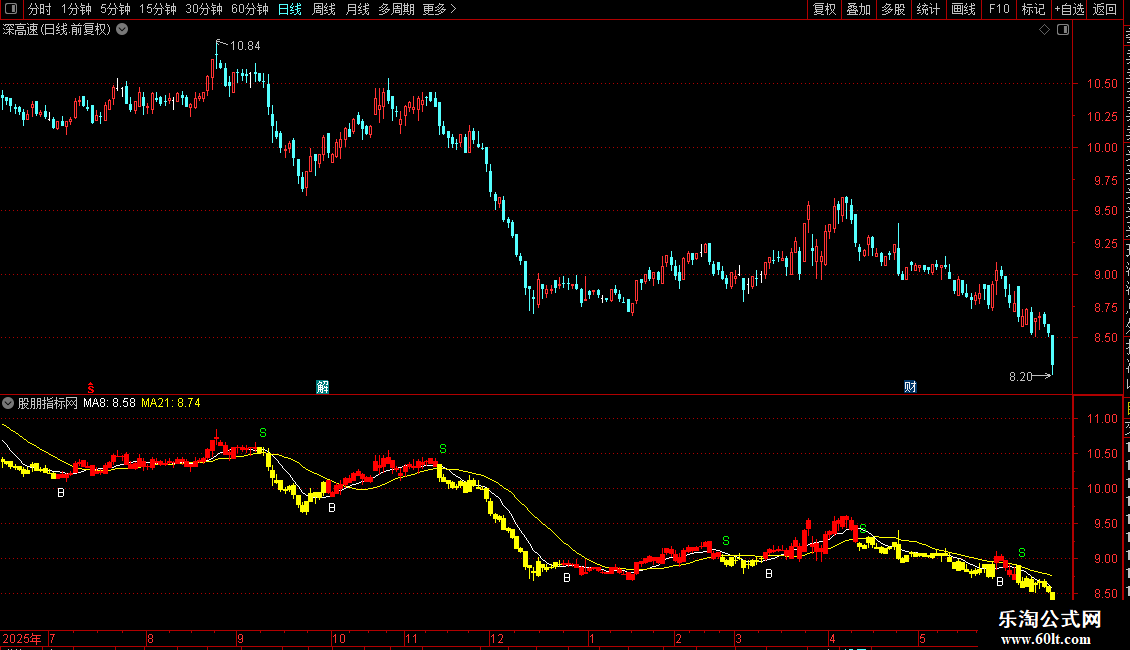Open the 统计 statistics button
Viewport: 1130px width, 650px height.
[927, 9]
